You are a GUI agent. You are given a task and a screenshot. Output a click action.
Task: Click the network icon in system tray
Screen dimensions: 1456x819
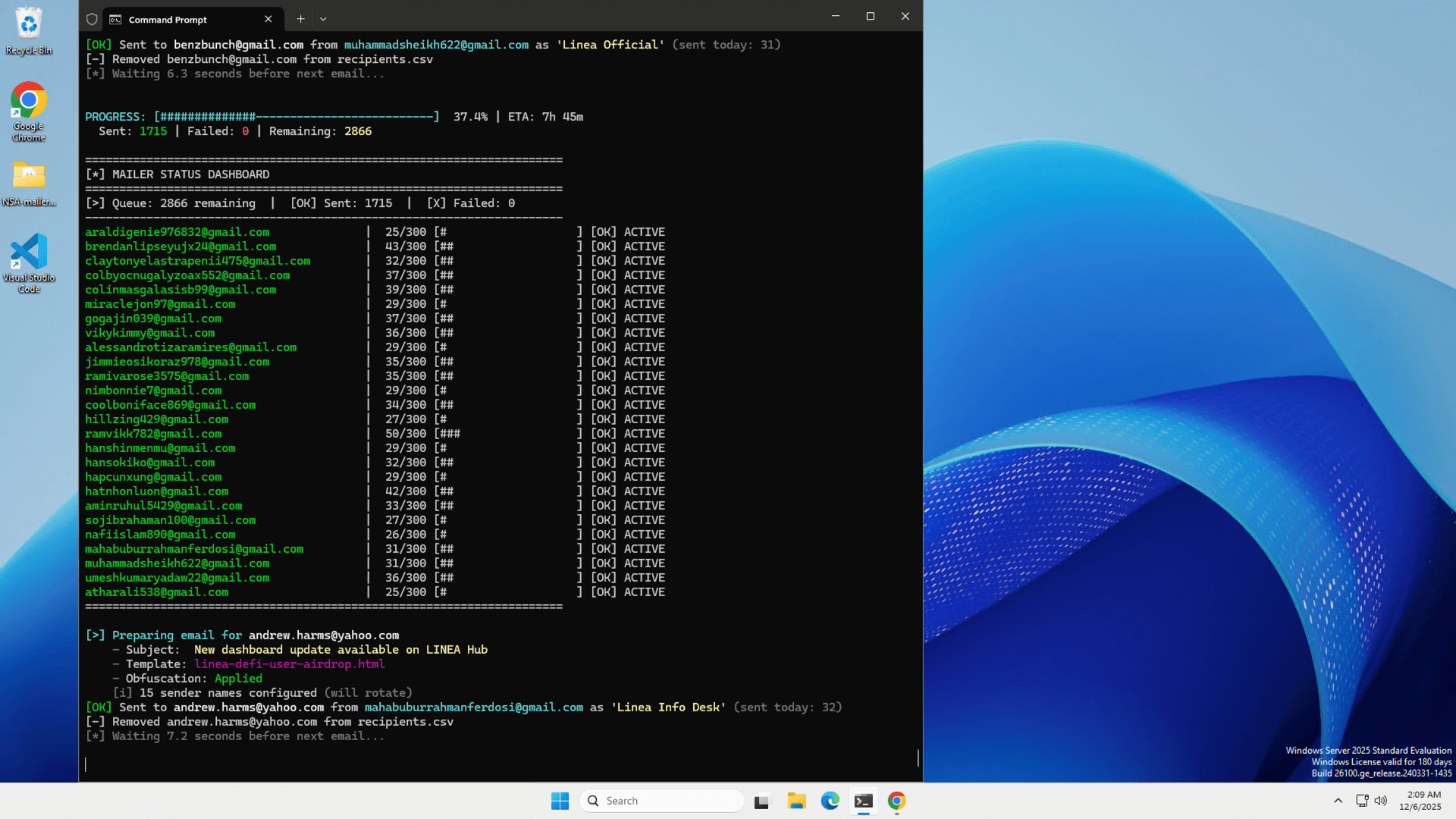[x=1362, y=801]
